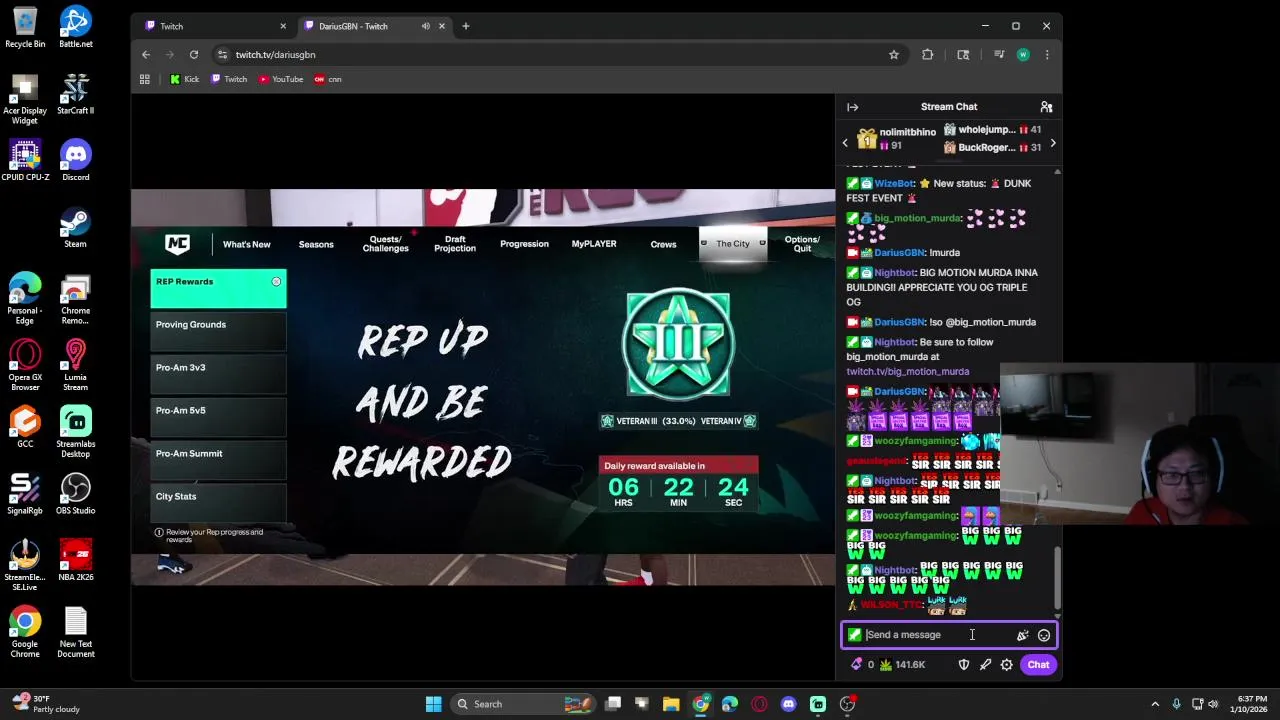Open Chrome extensions puzzle icon
The width and height of the screenshot is (1280, 720).
click(928, 54)
